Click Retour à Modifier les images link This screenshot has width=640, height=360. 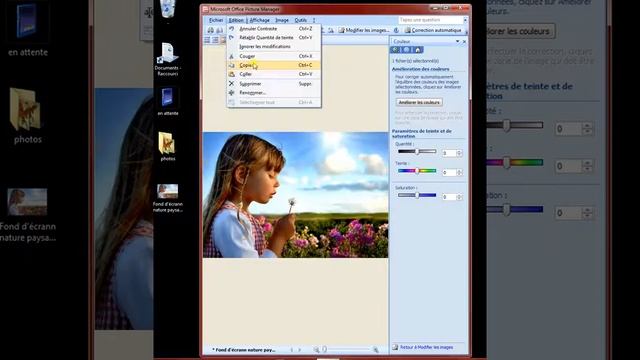click(427, 347)
